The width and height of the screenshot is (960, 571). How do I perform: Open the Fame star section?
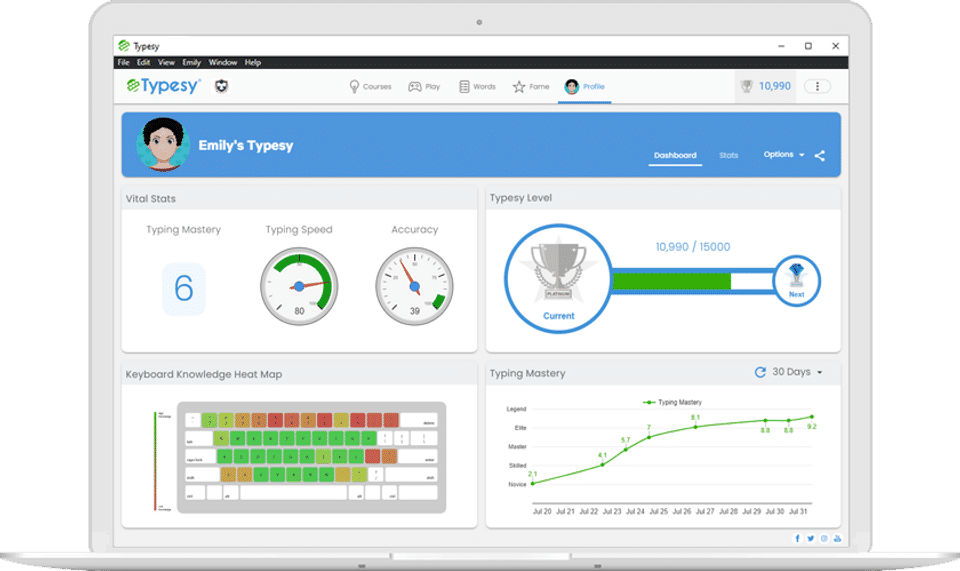(531, 86)
